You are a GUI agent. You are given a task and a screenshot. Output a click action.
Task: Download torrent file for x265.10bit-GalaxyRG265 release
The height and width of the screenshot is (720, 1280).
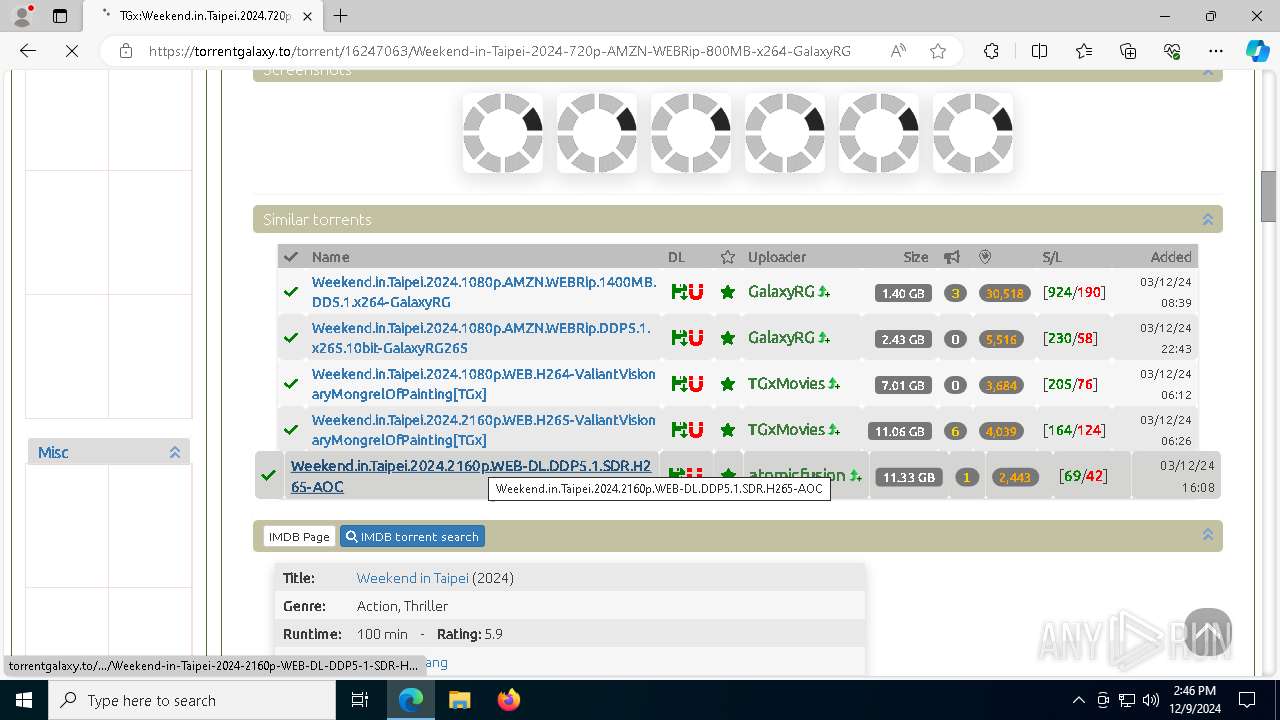(x=678, y=338)
